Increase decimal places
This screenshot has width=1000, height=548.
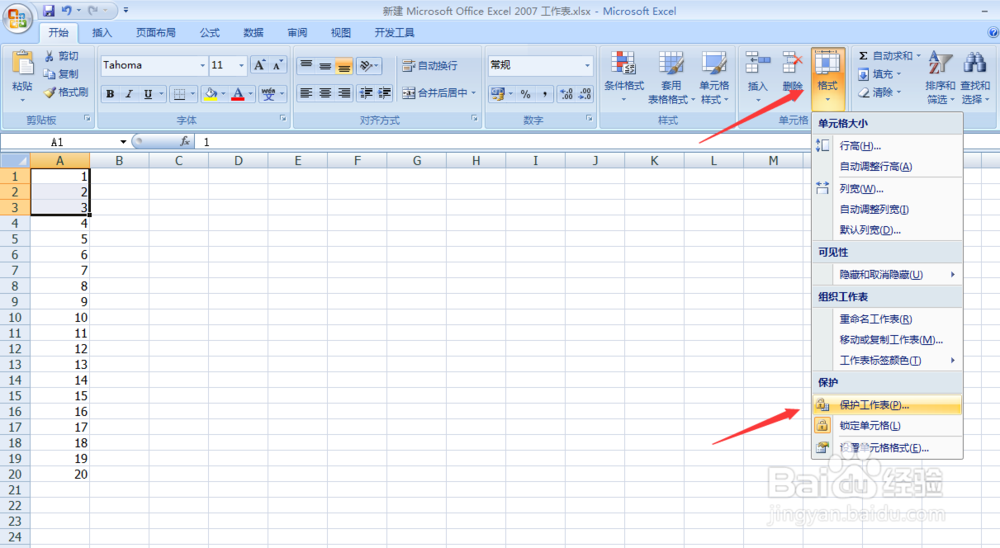(x=566, y=94)
